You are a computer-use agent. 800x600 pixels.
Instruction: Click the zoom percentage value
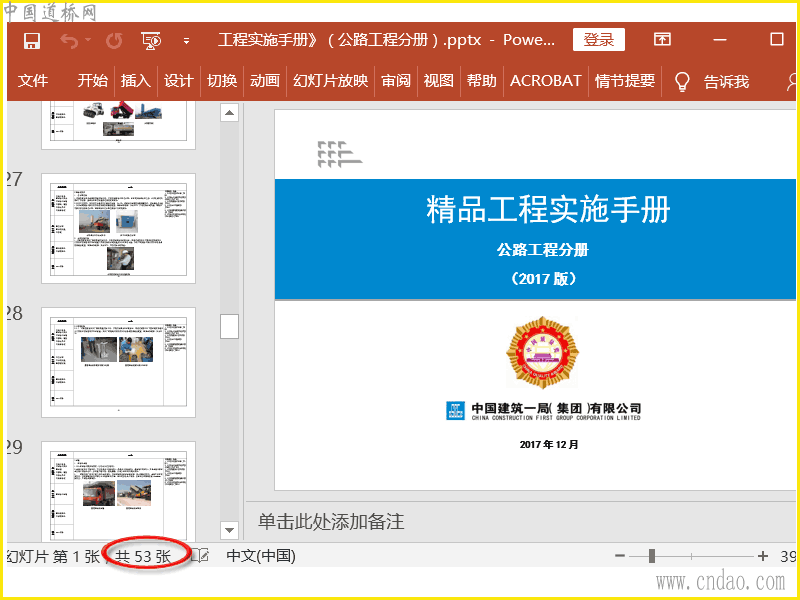(788, 556)
